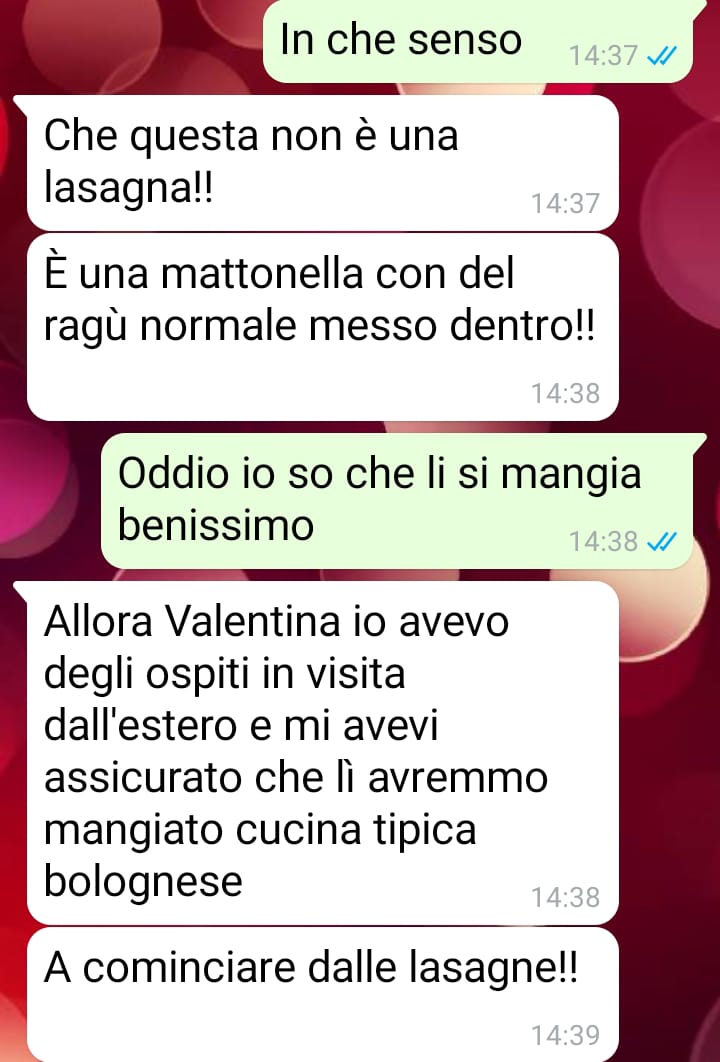
Task: Click the 14:38 timestamp next to "bolognese"
Action: pyautogui.click(x=566, y=897)
